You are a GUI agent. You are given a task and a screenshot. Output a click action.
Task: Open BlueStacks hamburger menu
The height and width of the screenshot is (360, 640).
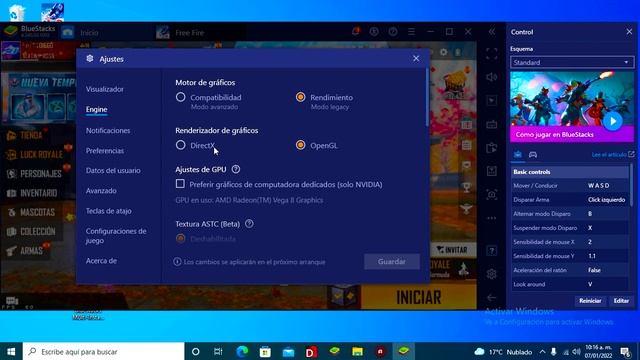pyautogui.click(x=411, y=31)
